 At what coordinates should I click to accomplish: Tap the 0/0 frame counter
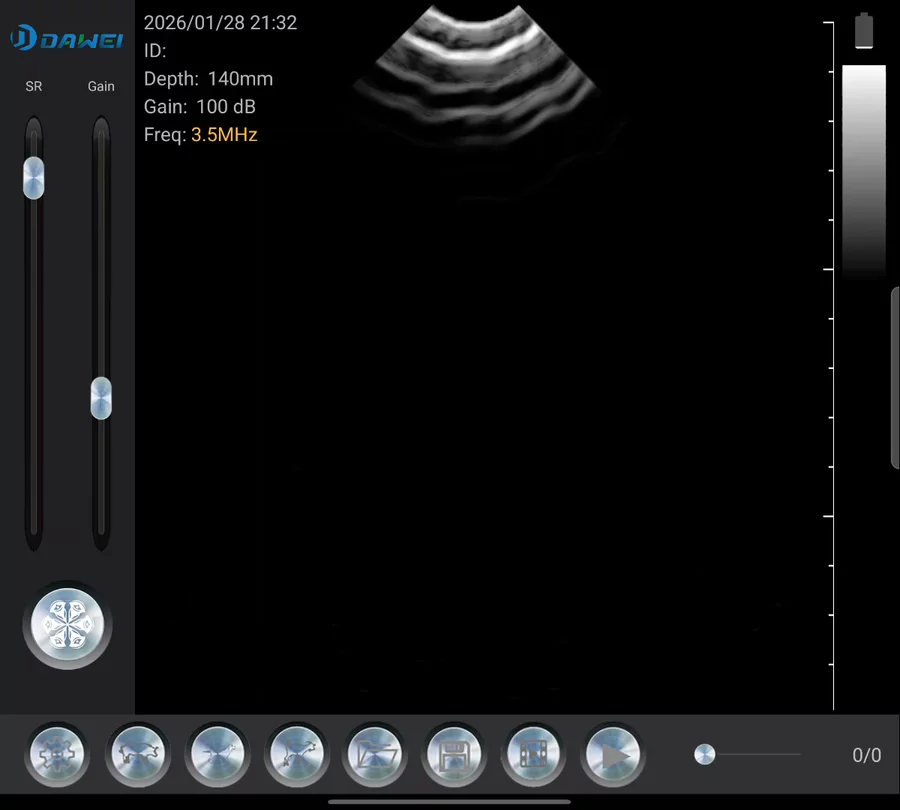[x=866, y=756]
